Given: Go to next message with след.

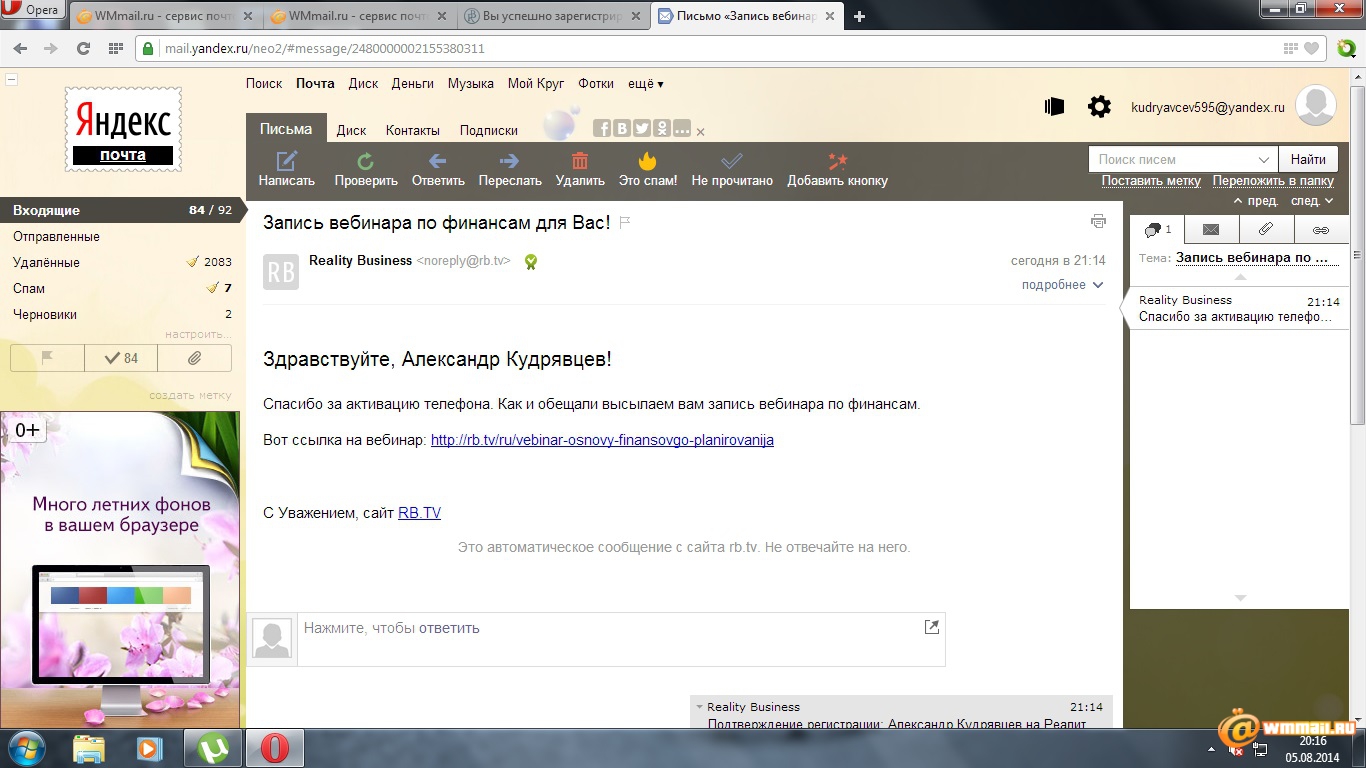Looking at the screenshot, I should 1312,201.
